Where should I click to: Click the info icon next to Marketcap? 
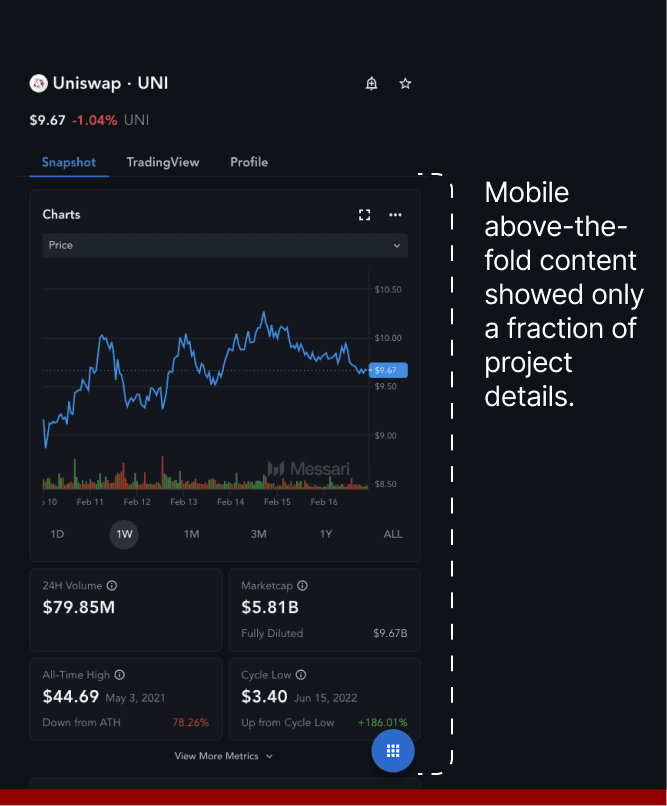tap(302, 585)
